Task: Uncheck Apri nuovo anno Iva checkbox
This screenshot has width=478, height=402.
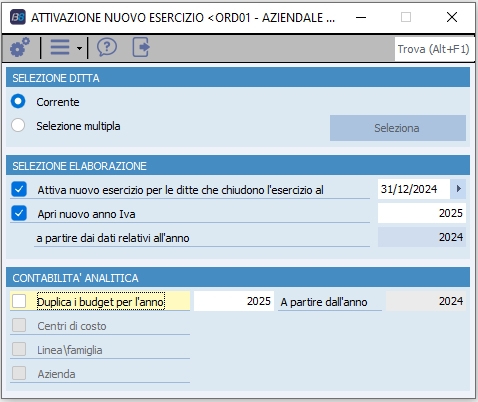Action: [x=19, y=213]
